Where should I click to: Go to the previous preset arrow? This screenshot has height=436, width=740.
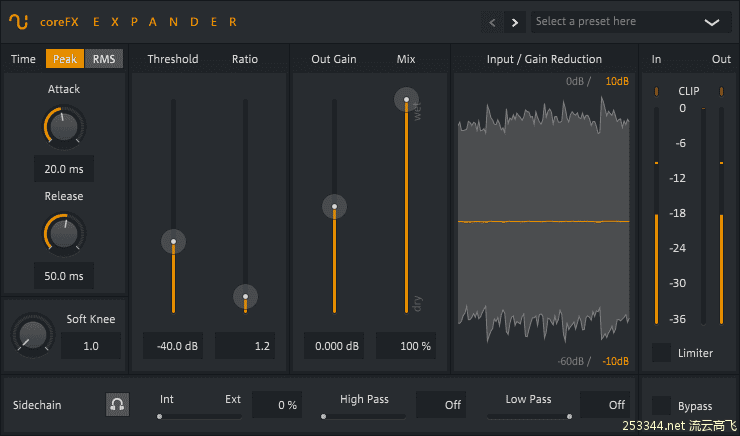click(492, 22)
